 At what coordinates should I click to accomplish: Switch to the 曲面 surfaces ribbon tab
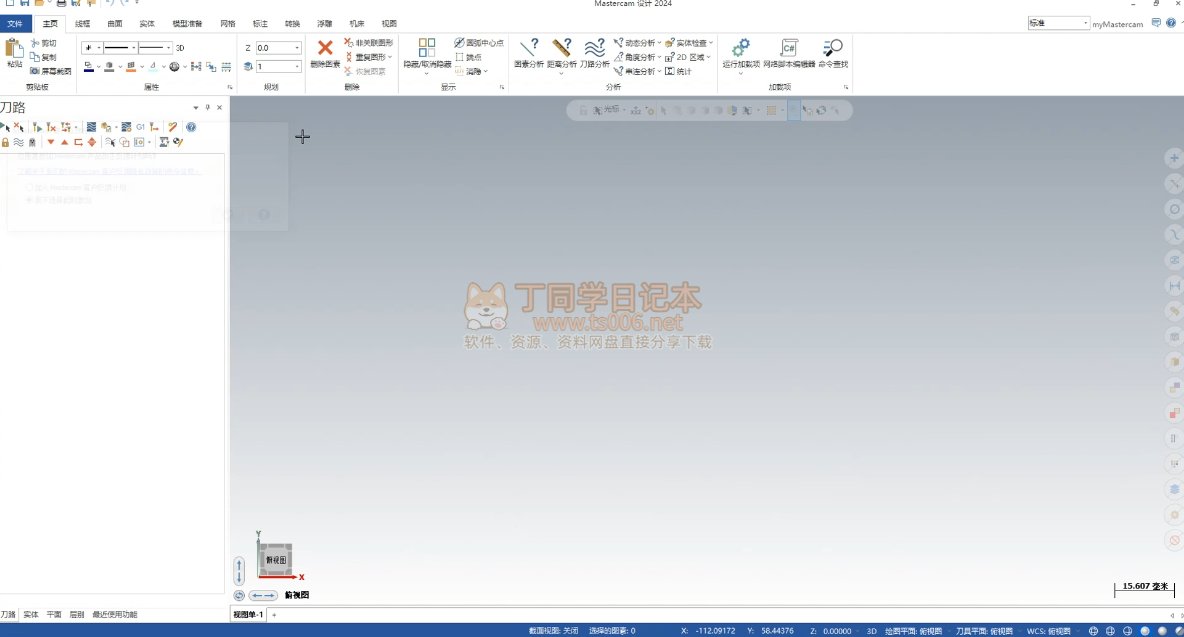[115, 23]
